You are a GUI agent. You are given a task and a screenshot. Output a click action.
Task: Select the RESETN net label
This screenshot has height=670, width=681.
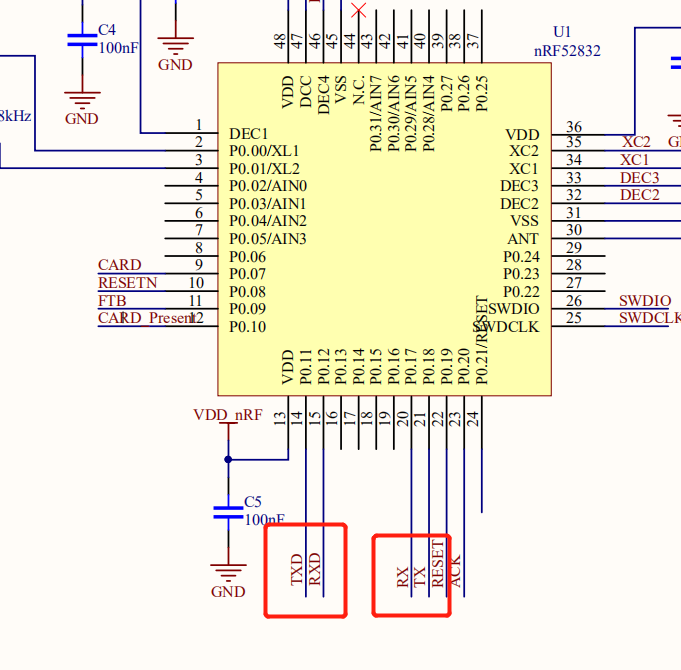pyautogui.click(x=127, y=283)
